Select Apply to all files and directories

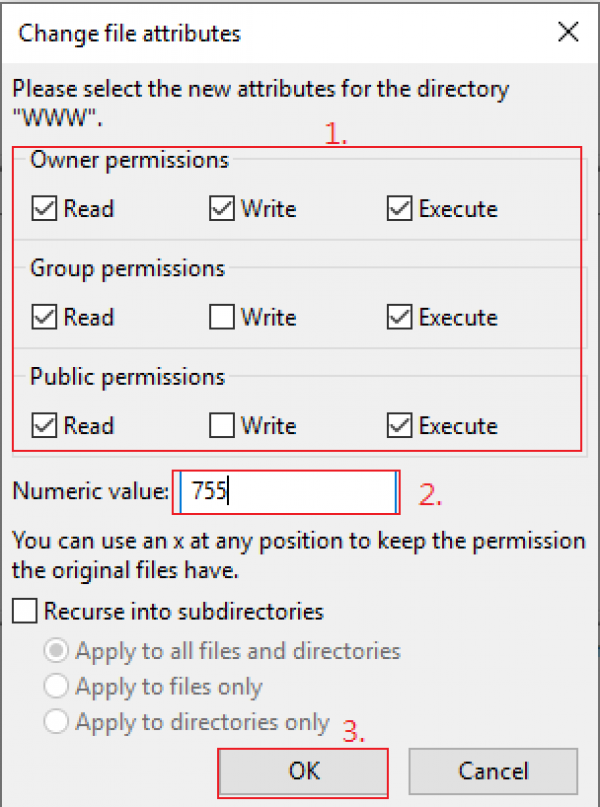(x=57, y=651)
